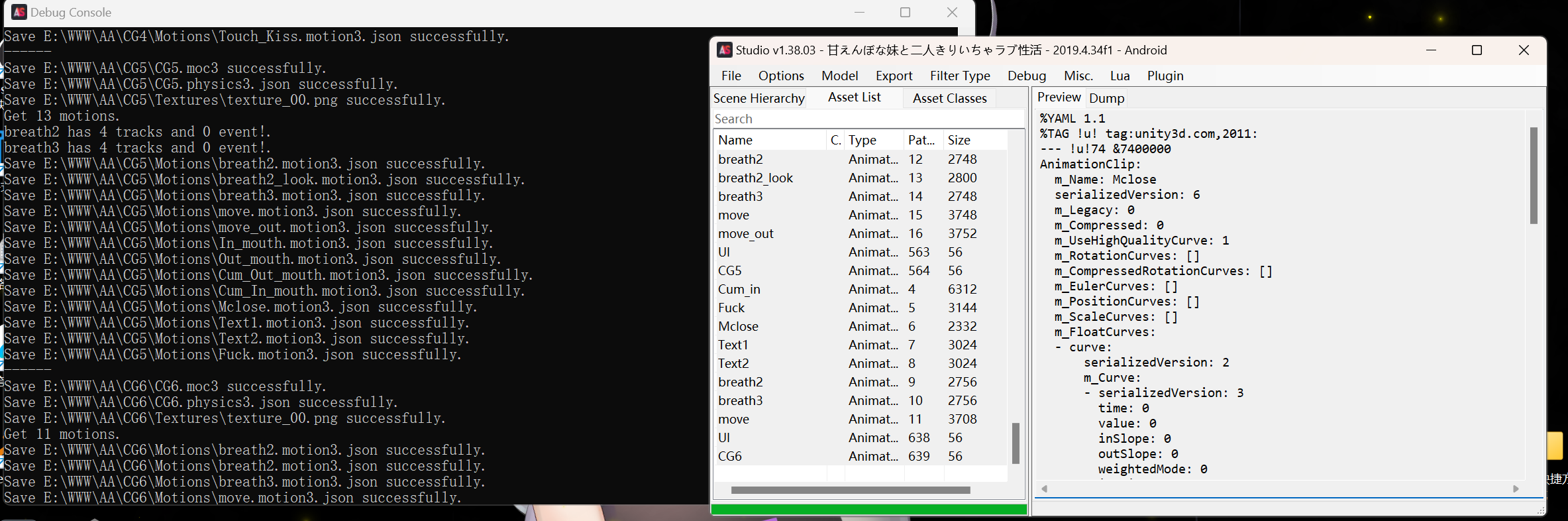Click the 'Get 13 motions.' console line

(x=62, y=116)
